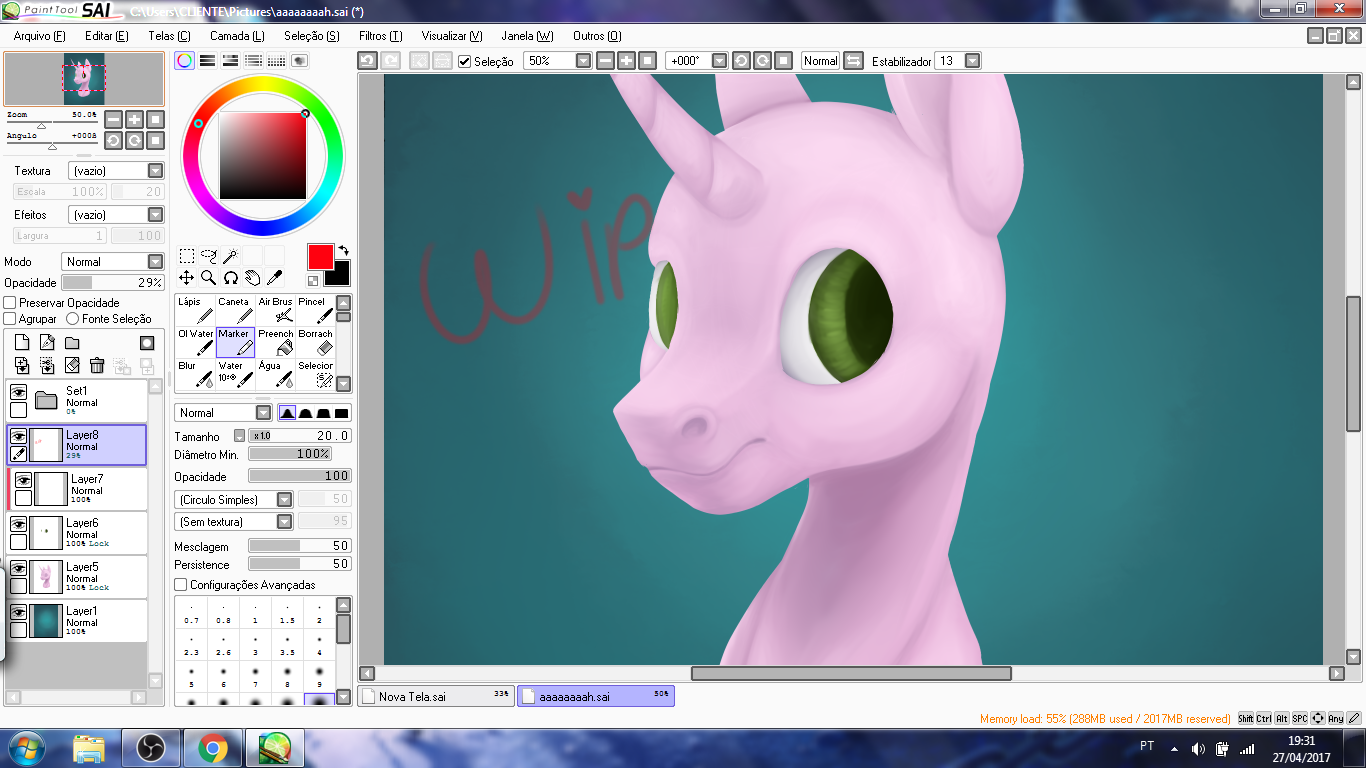The image size is (1366, 768).
Task: Hide the Set1 layer folder
Action: coord(18,393)
